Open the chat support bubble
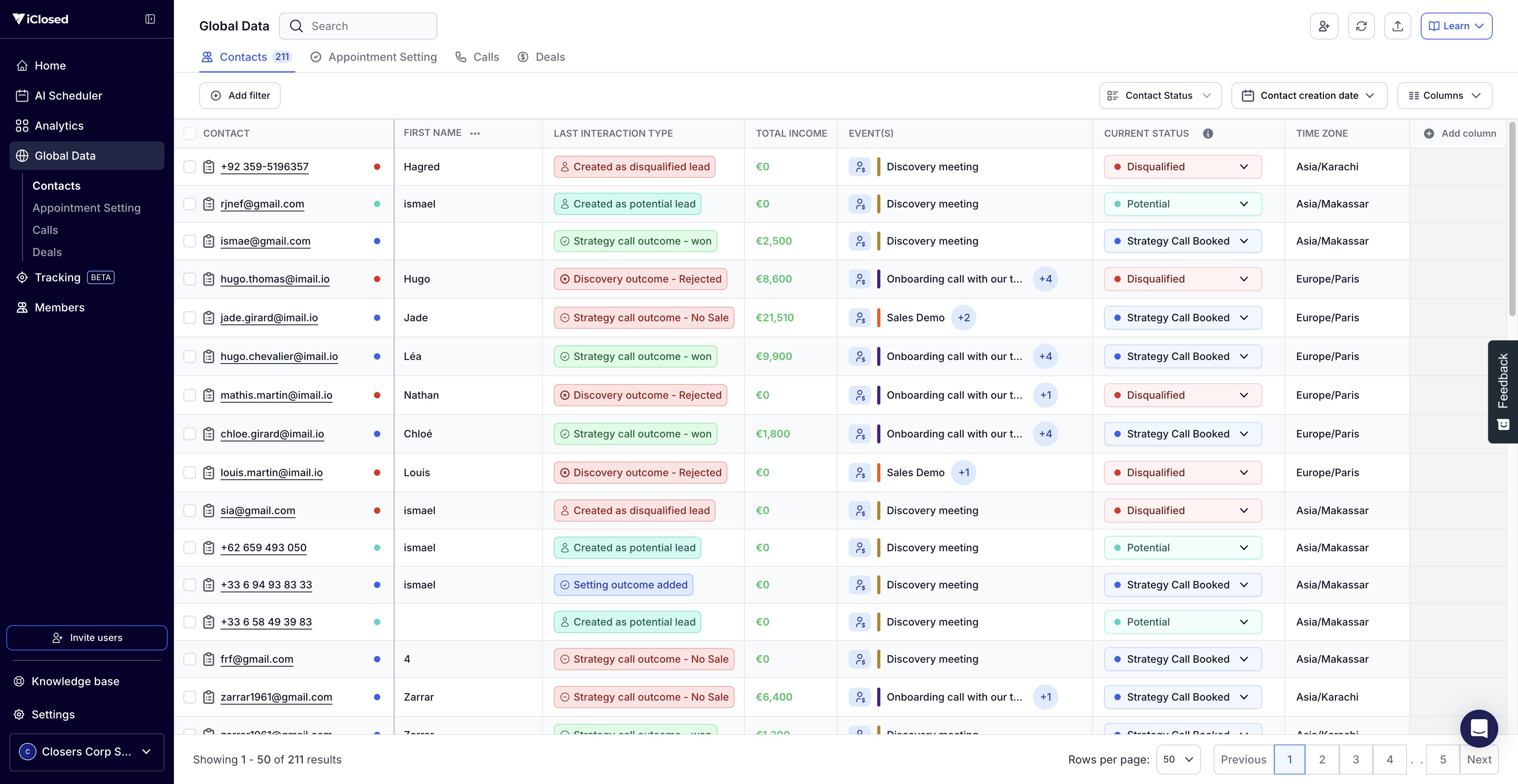This screenshot has width=1518, height=784. (1478, 728)
